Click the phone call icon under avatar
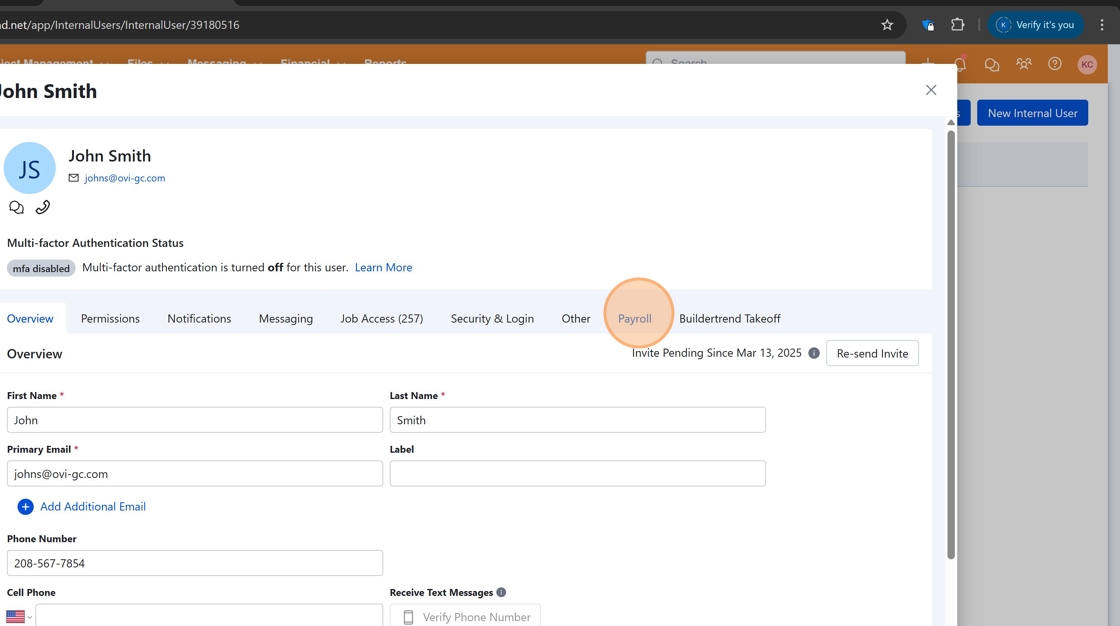The image size is (1120, 626). pos(43,207)
